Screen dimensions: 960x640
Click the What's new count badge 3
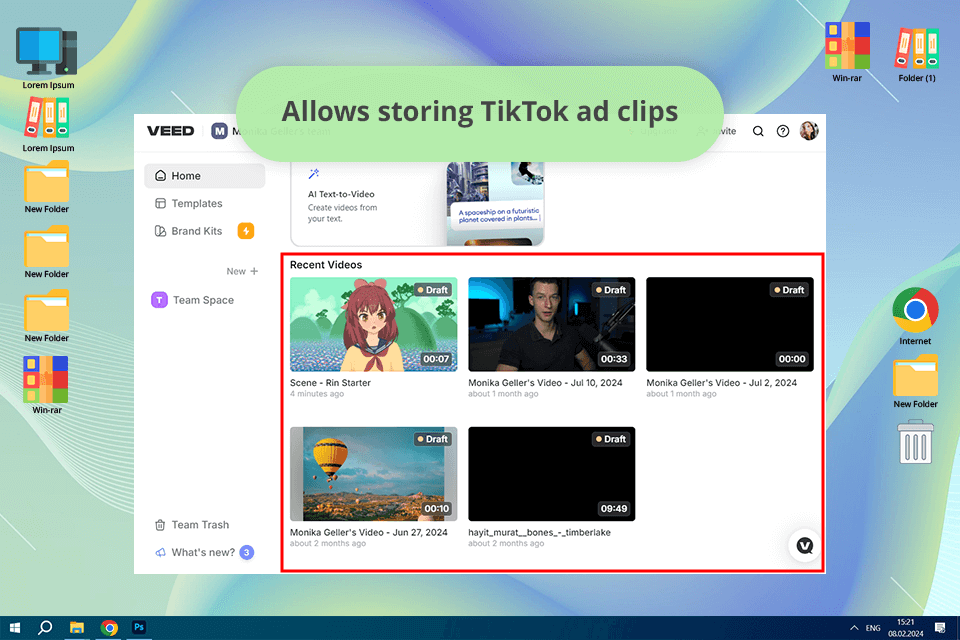[x=246, y=552]
